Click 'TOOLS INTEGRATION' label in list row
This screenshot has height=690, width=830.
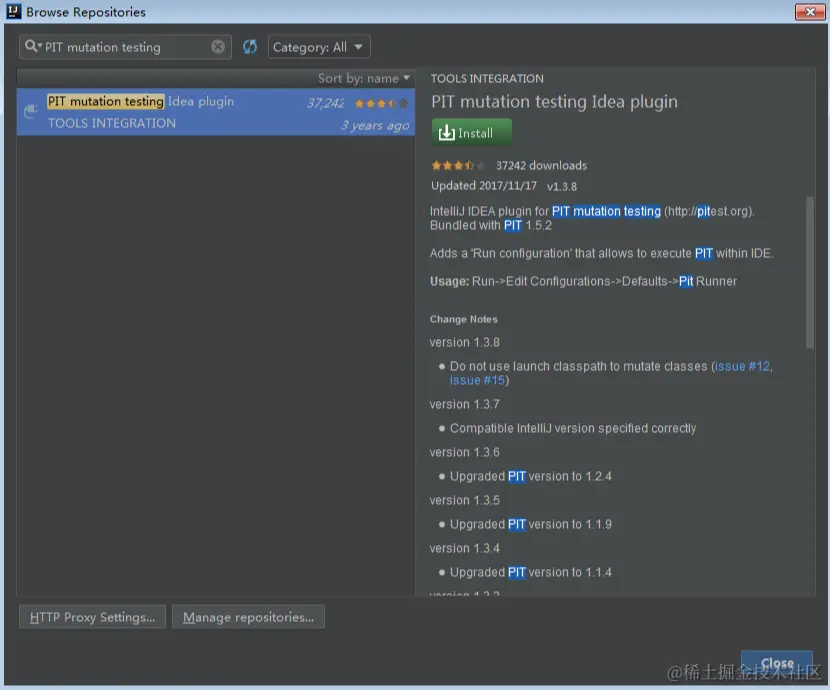[x=112, y=123]
